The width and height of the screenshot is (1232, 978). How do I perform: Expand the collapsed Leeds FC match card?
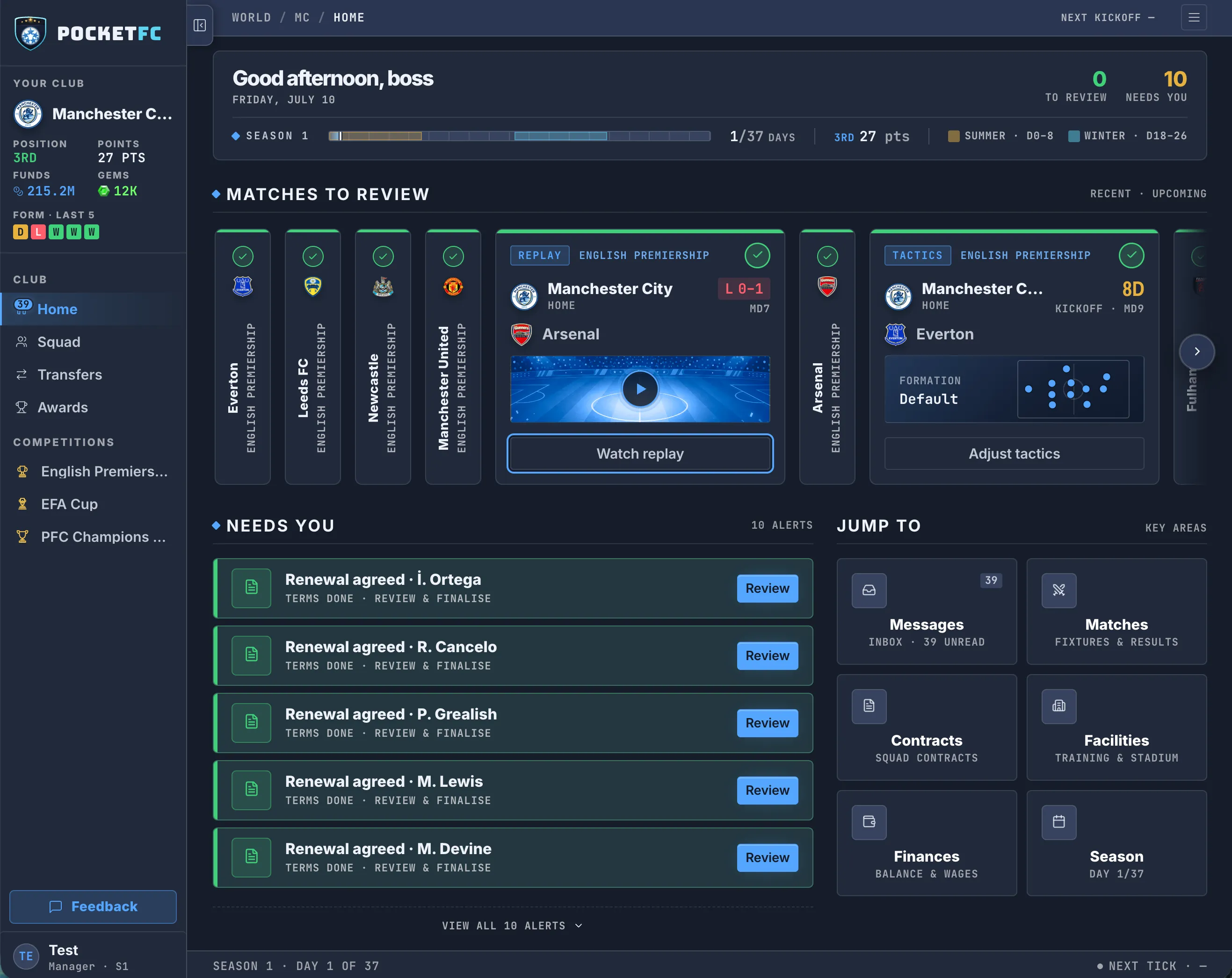click(312, 357)
